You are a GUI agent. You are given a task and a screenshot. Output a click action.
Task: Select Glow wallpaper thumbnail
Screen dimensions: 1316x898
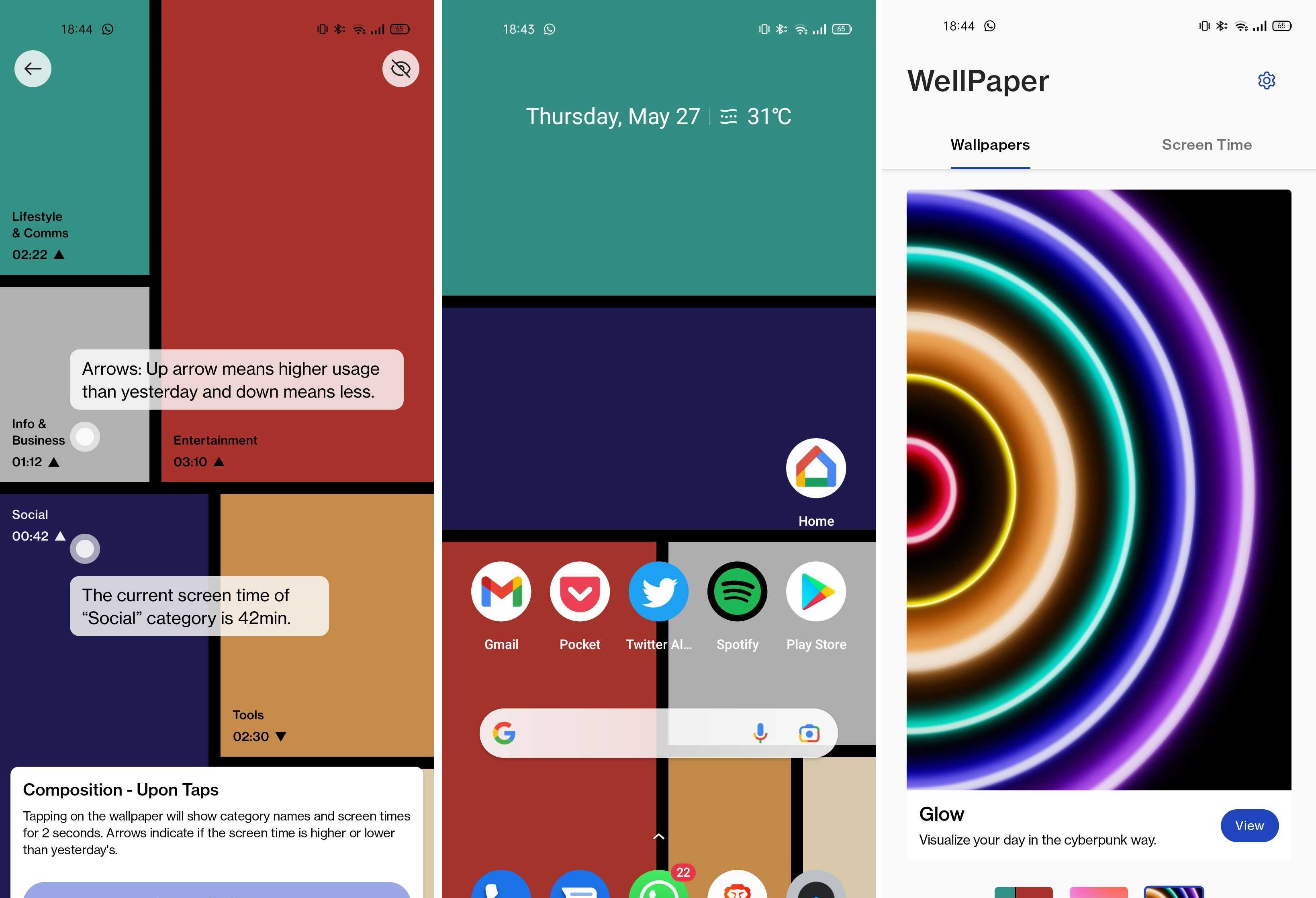point(1097,489)
